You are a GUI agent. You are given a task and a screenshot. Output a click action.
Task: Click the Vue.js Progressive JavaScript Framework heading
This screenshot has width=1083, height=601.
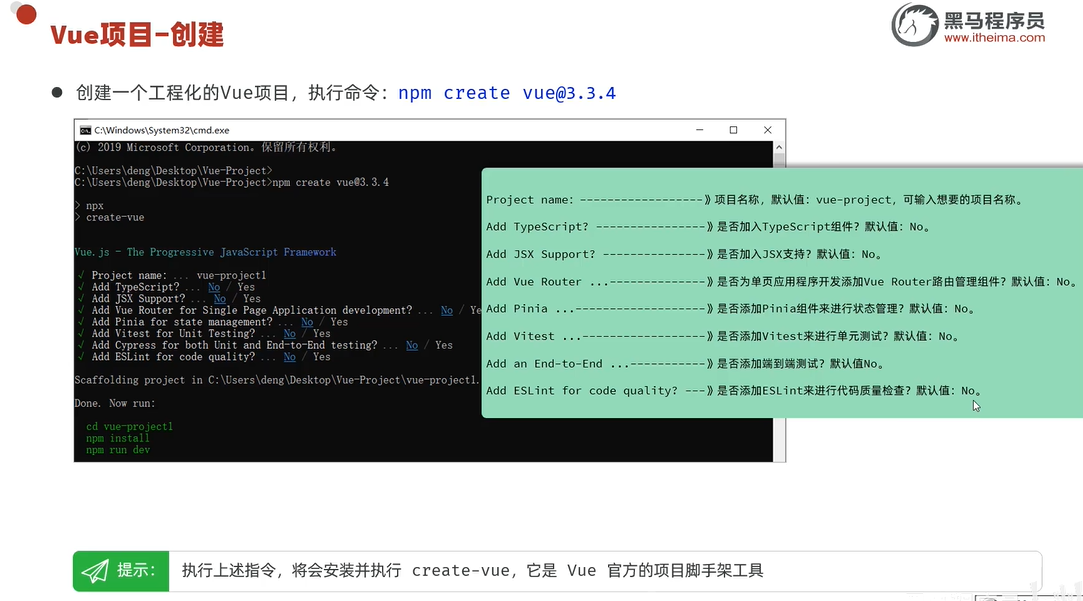click(205, 252)
